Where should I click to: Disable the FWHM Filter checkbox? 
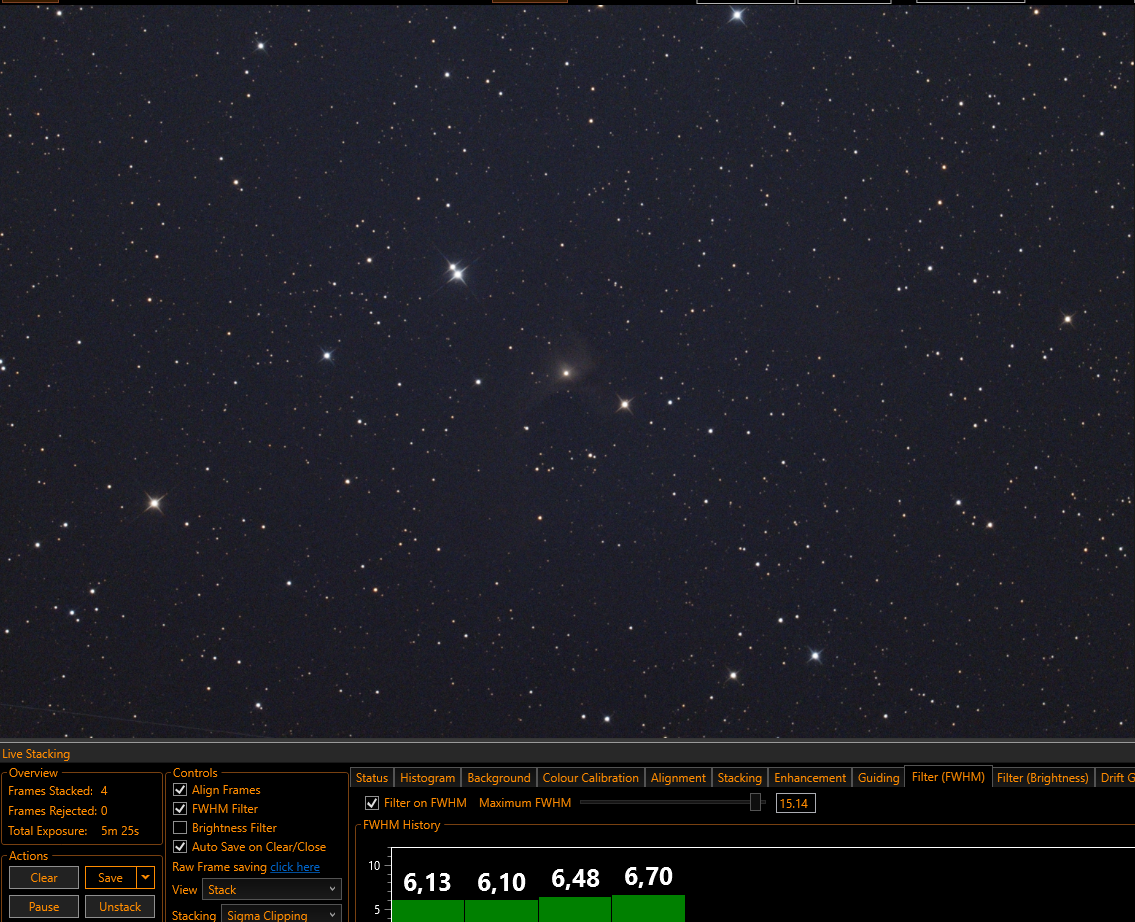click(x=180, y=808)
